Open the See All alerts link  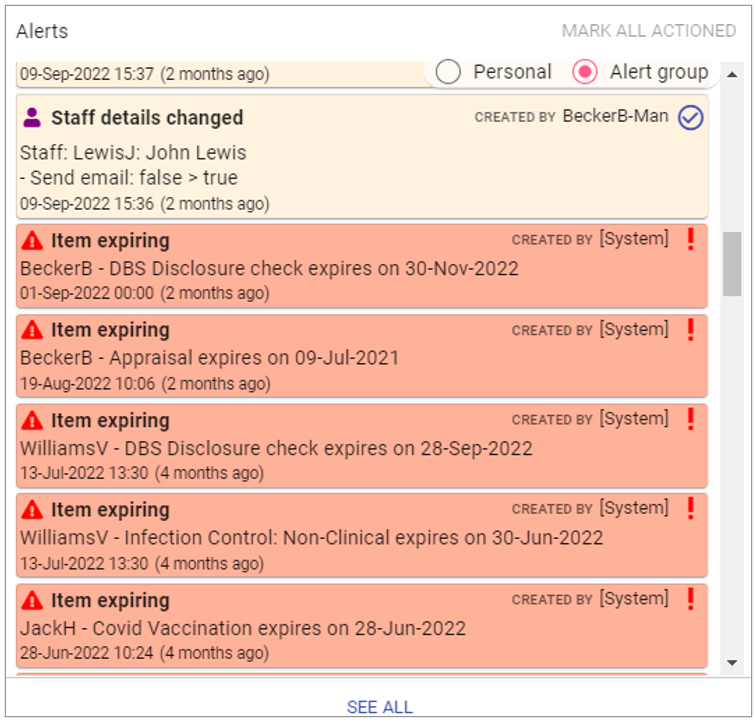click(379, 707)
